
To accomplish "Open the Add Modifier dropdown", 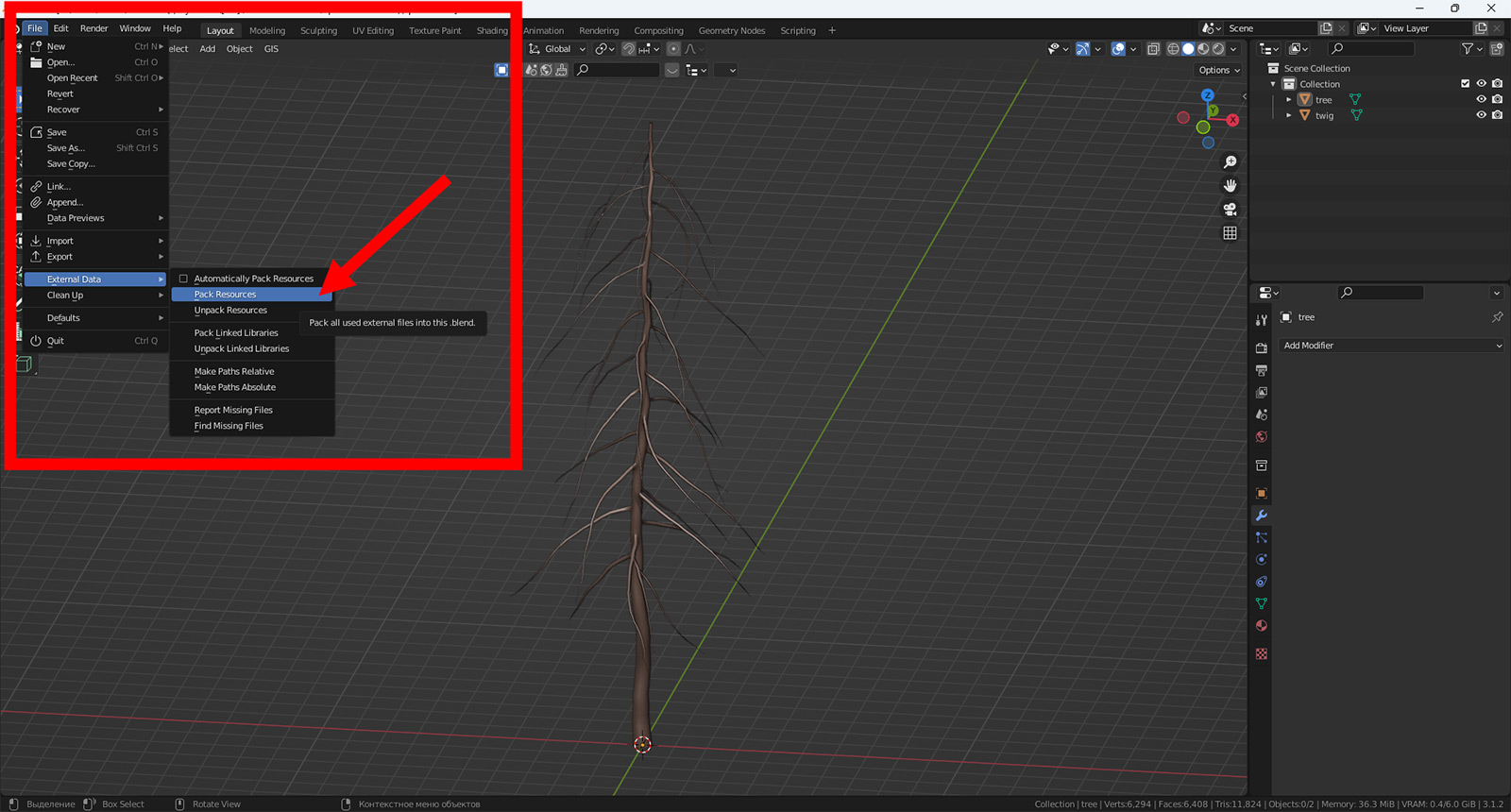I will [1391, 346].
